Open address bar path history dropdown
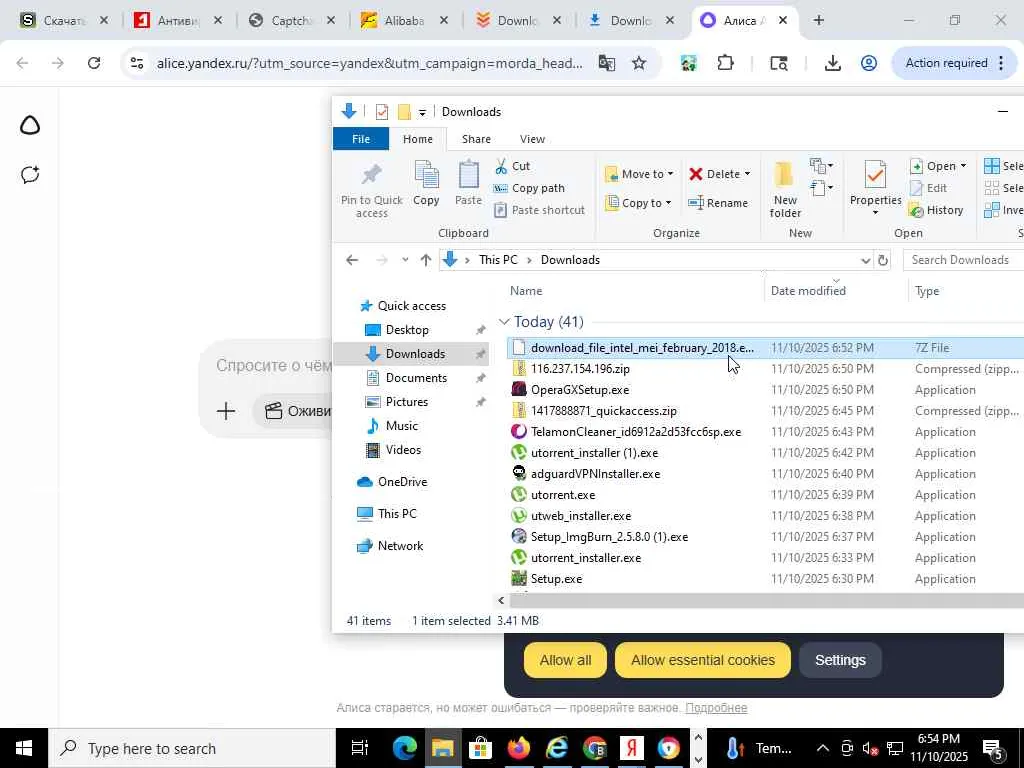Viewport: 1024px width, 768px height. tap(865, 261)
